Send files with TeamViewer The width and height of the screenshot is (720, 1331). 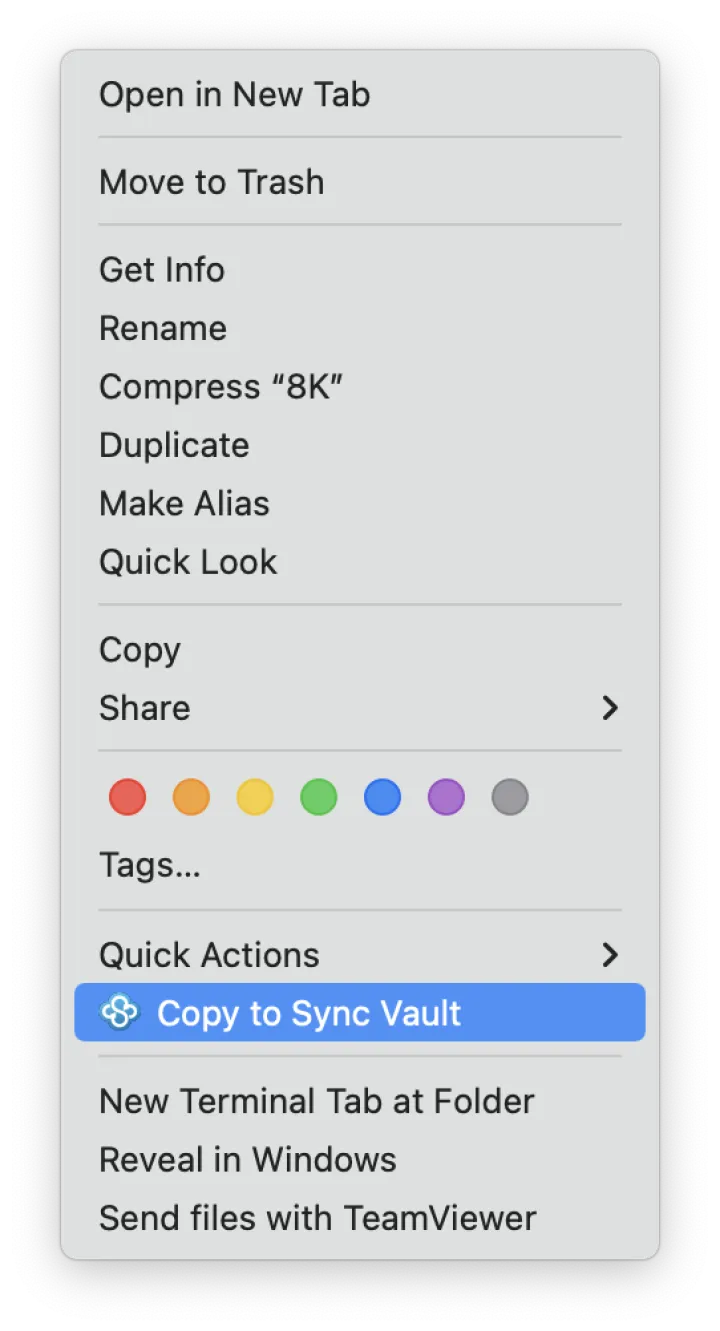[317, 1218]
